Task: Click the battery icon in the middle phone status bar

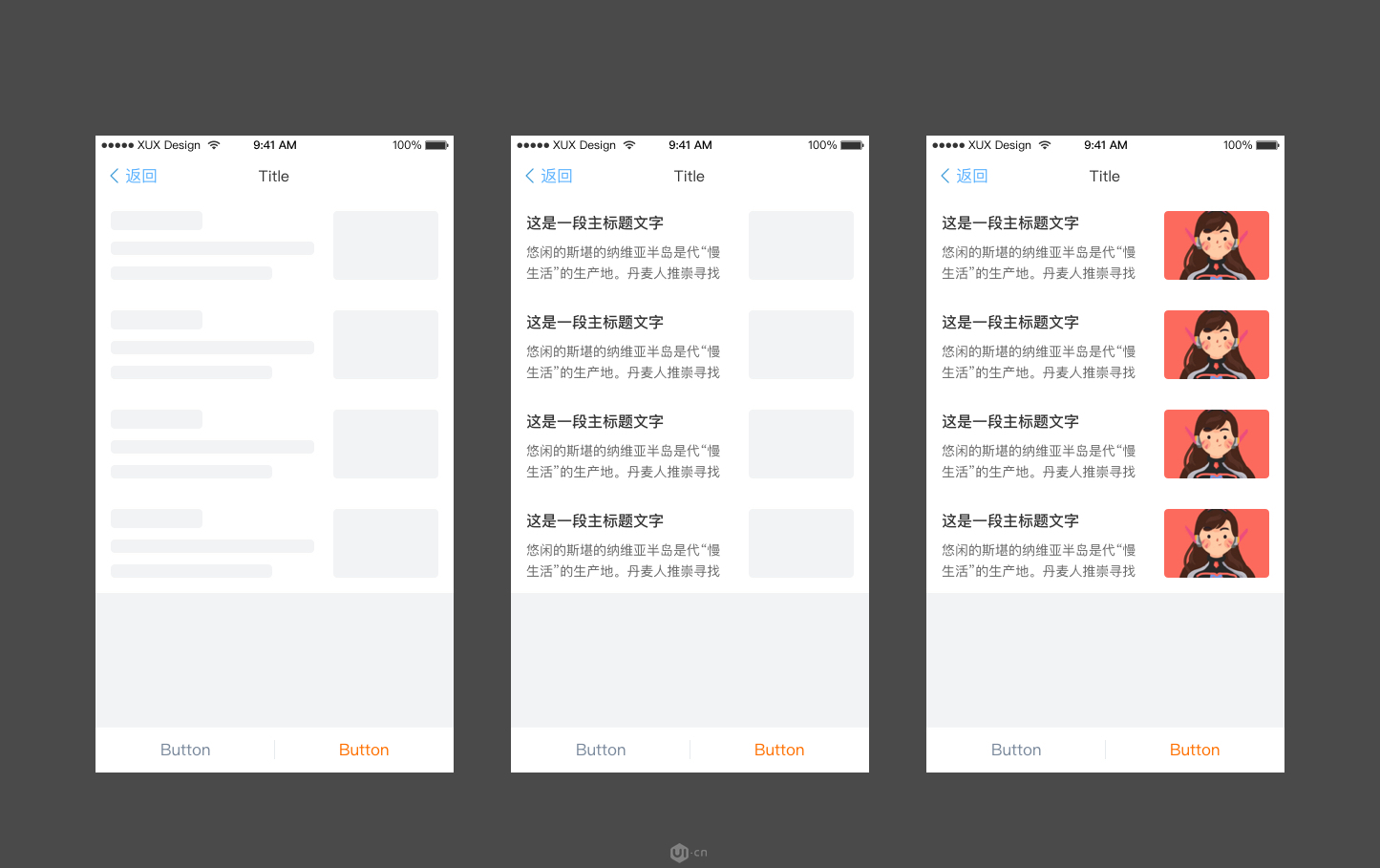Action: [x=852, y=145]
